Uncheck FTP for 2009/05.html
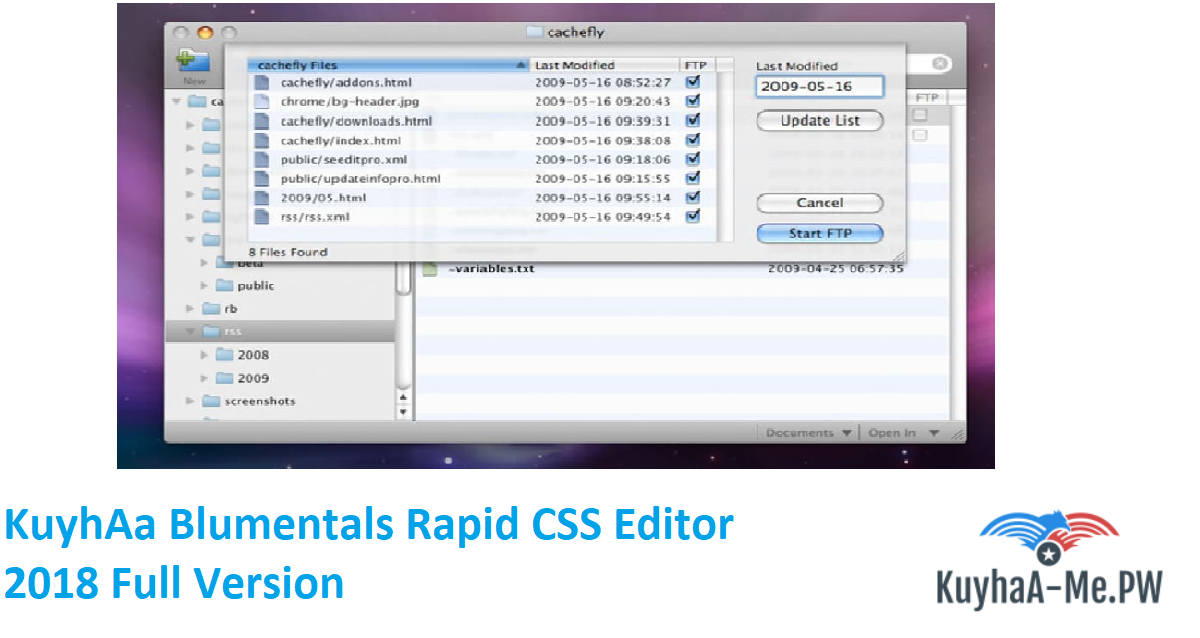This screenshot has height=638, width=1200. (x=693, y=197)
